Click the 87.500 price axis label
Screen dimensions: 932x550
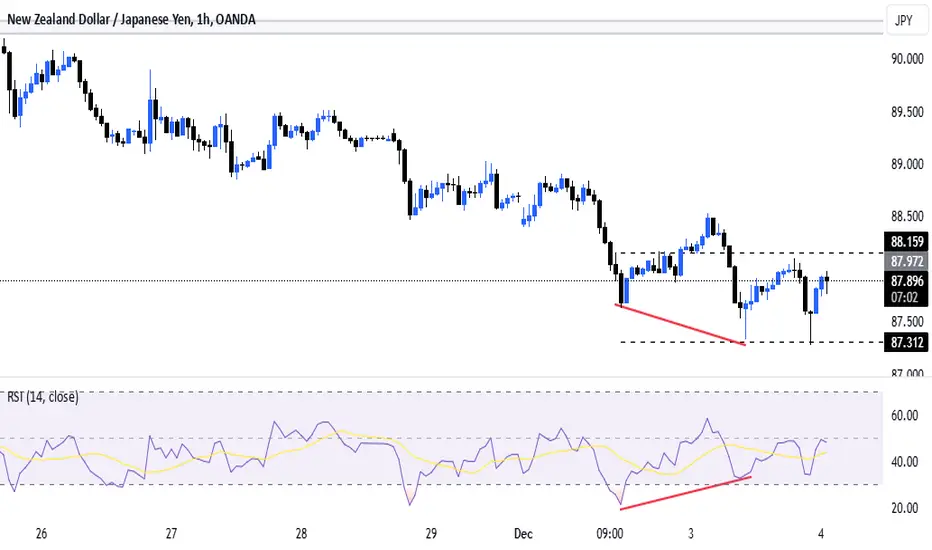coord(907,322)
